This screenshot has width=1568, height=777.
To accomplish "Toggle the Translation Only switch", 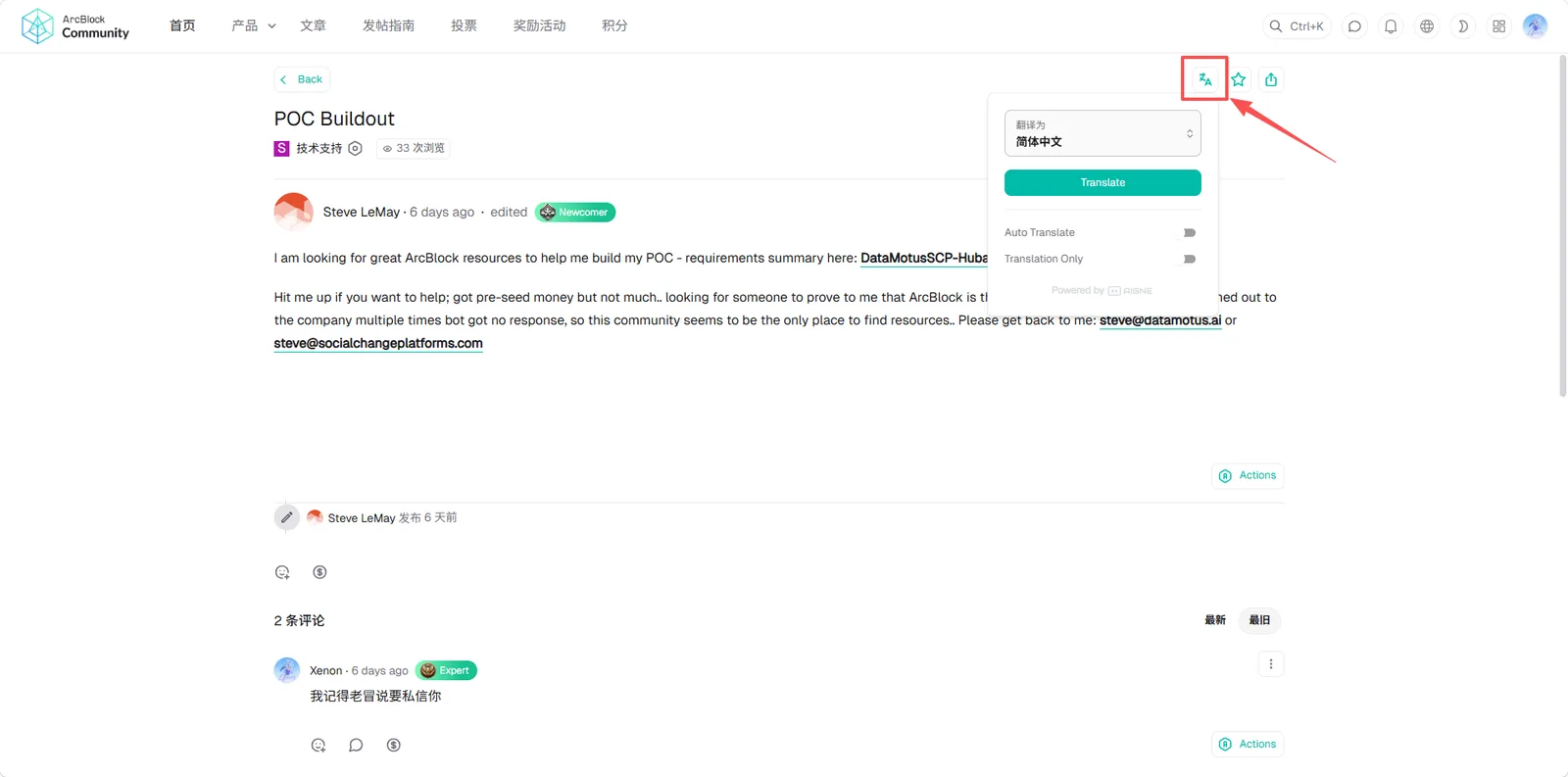I will [x=1189, y=259].
